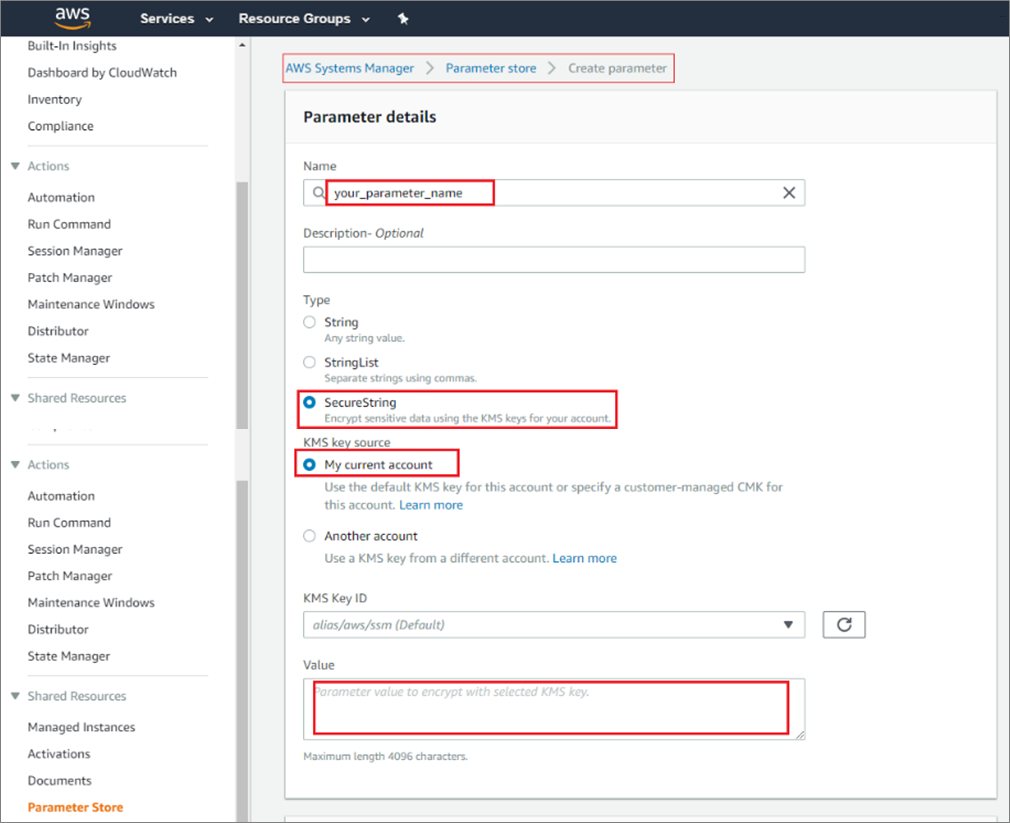1010x823 pixels.
Task: Click the Maximum length 4096 characters note
Action: pyautogui.click(x=385, y=756)
